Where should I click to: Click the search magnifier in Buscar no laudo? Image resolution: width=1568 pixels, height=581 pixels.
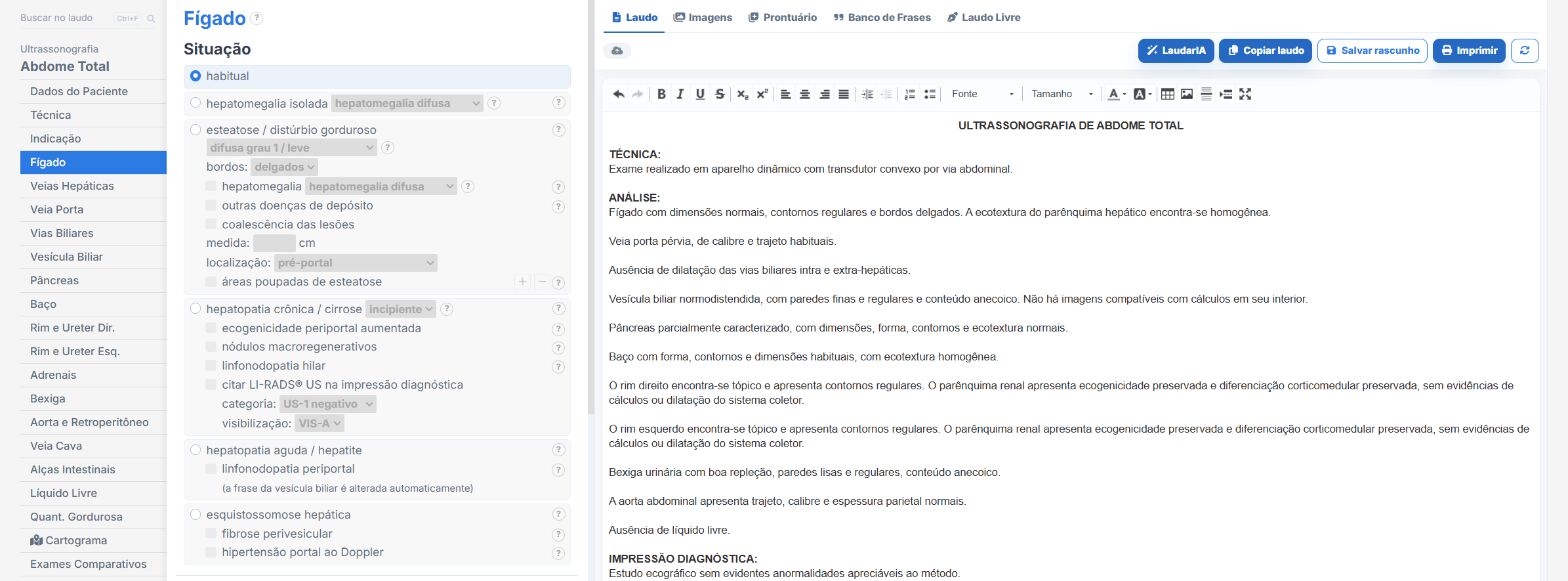pos(152,19)
